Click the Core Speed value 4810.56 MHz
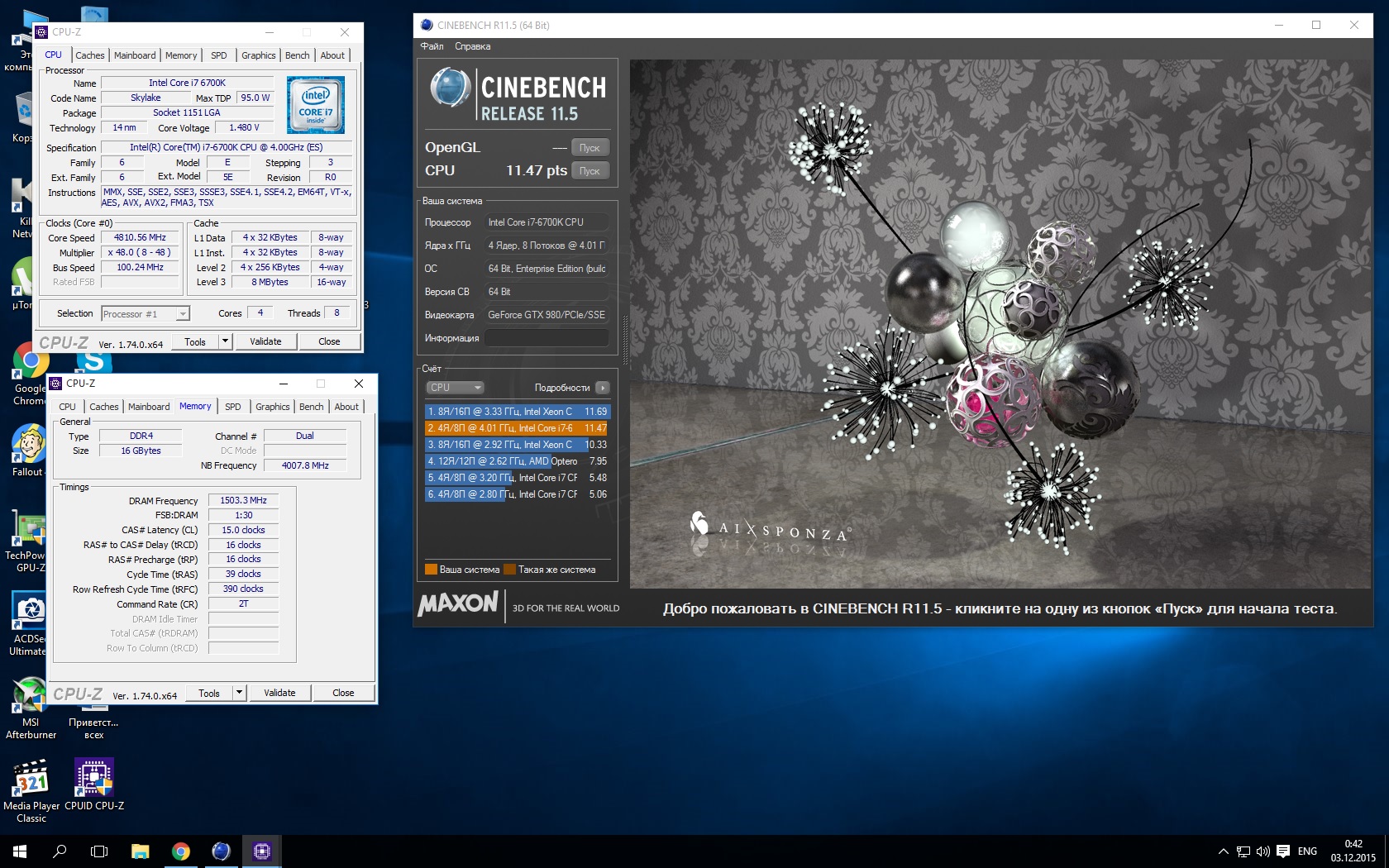 click(140, 238)
